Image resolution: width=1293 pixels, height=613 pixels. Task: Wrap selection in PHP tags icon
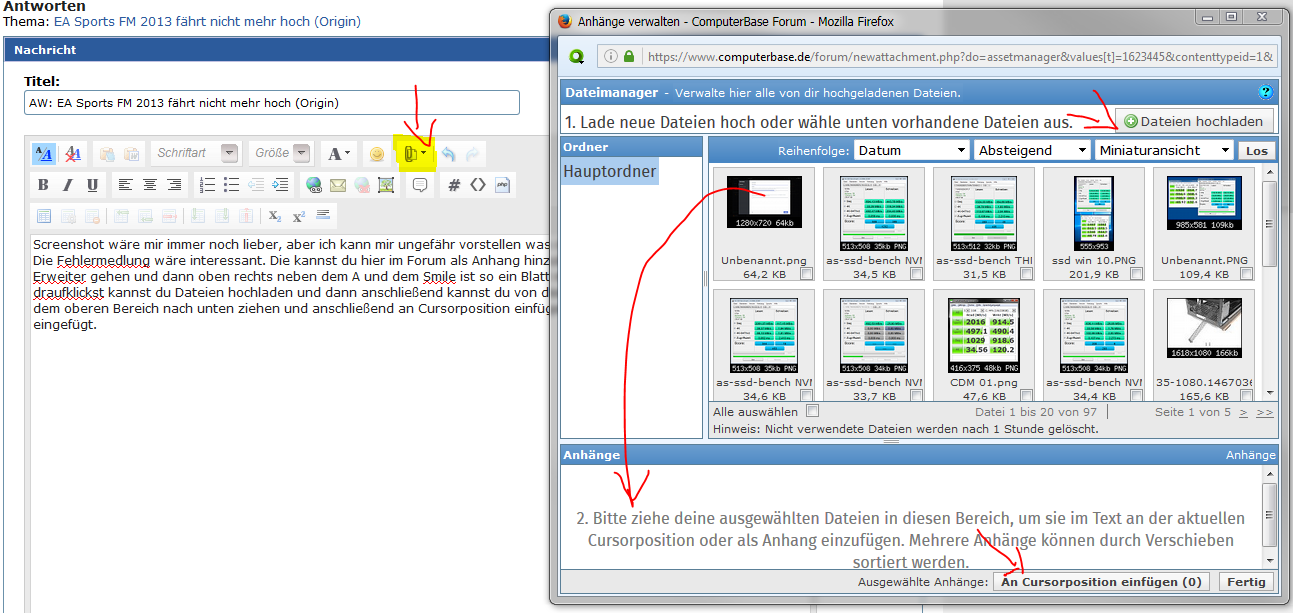coord(503,185)
